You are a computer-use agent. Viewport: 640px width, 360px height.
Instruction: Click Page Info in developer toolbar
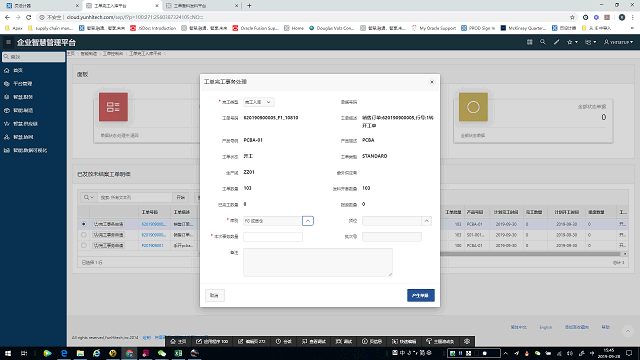pyautogui.click(x=372, y=341)
